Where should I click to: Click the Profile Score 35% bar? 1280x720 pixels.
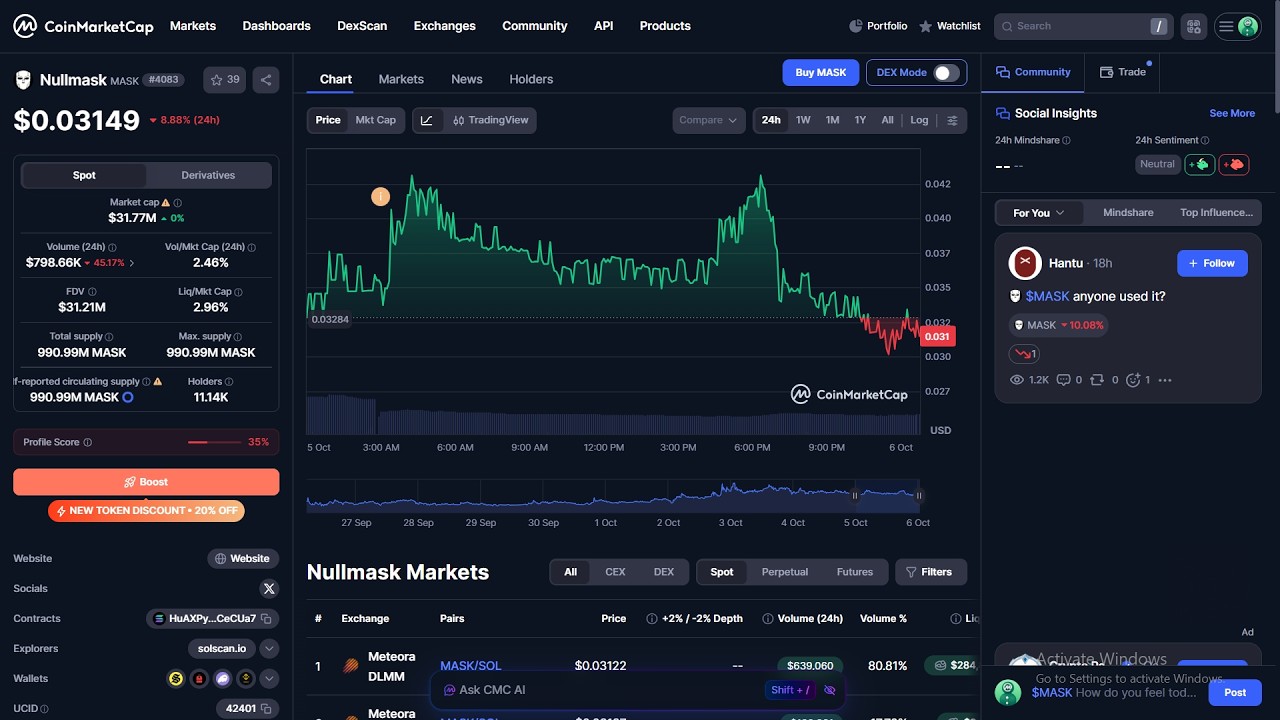146,442
